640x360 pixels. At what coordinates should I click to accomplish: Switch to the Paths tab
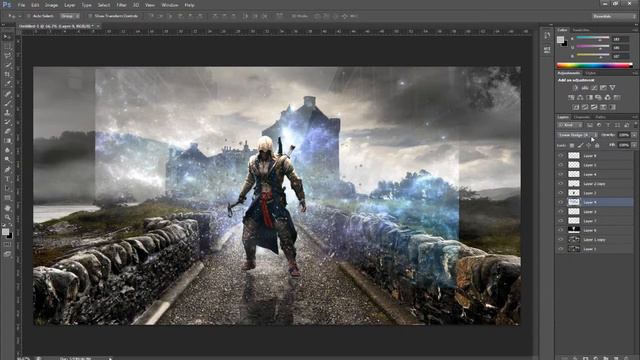pyautogui.click(x=600, y=117)
